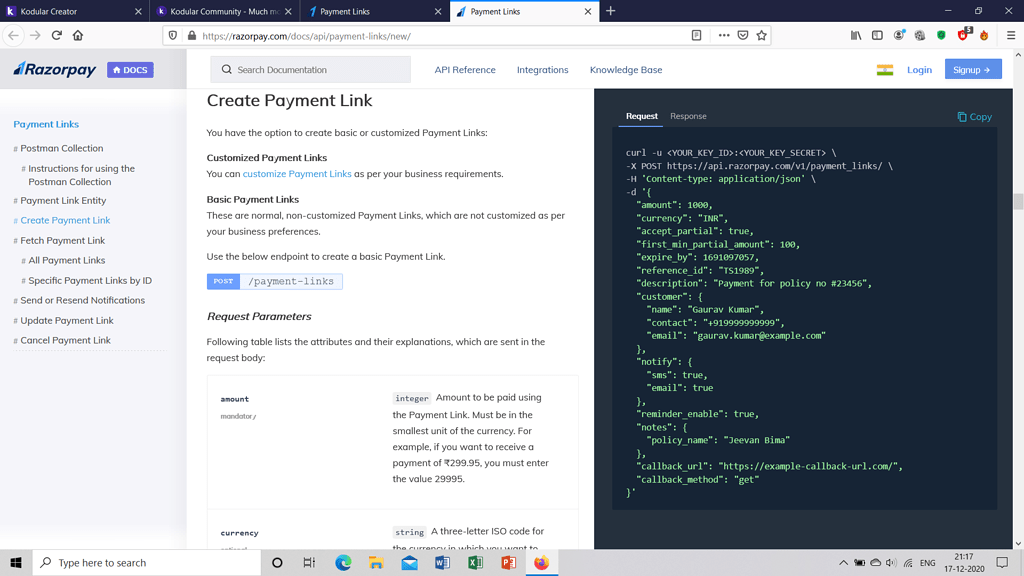Switch to the Response tab
This screenshot has width=1024, height=576.
tap(688, 116)
